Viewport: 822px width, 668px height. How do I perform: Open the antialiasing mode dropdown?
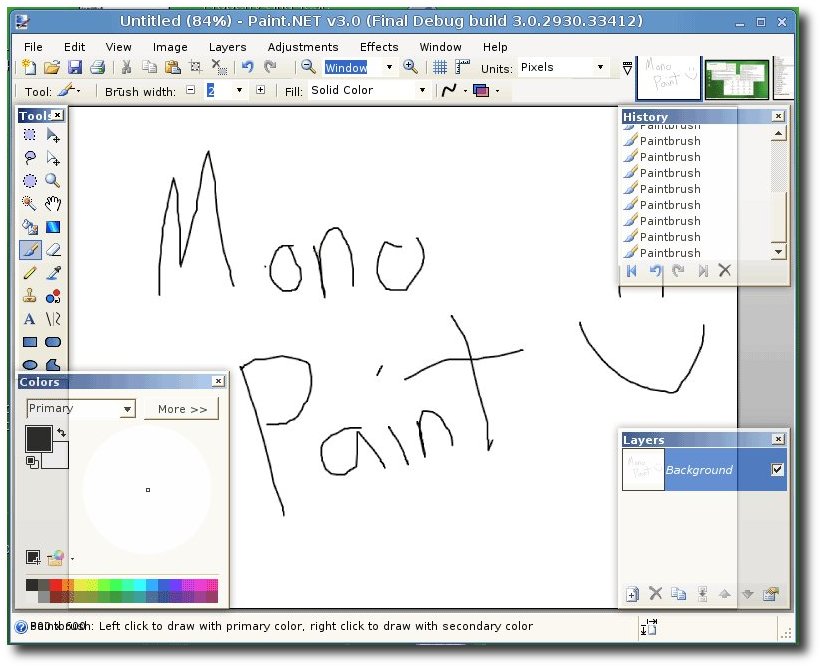click(x=454, y=91)
